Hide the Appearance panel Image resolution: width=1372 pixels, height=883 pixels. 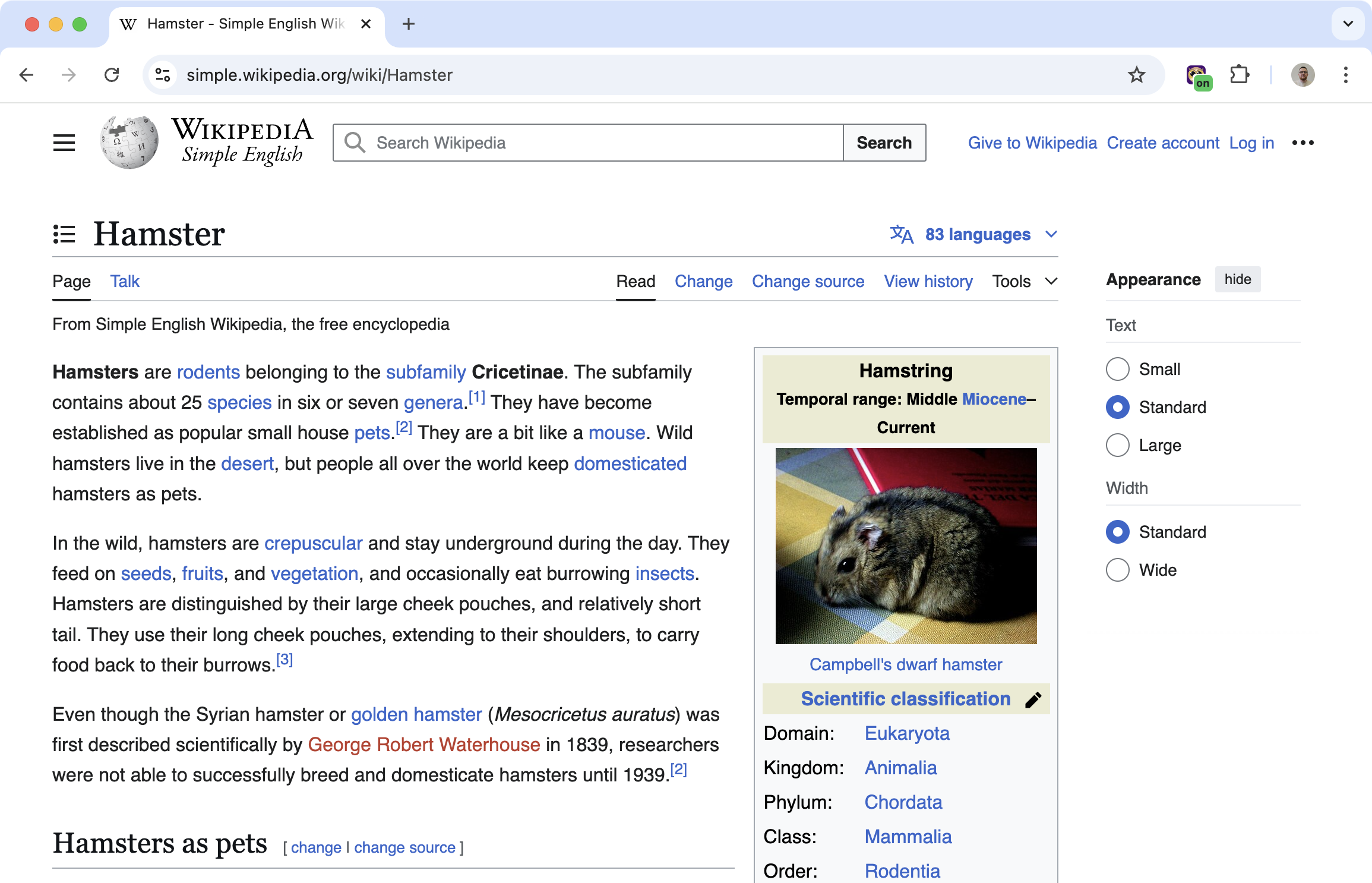pyautogui.click(x=1237, y=279)
